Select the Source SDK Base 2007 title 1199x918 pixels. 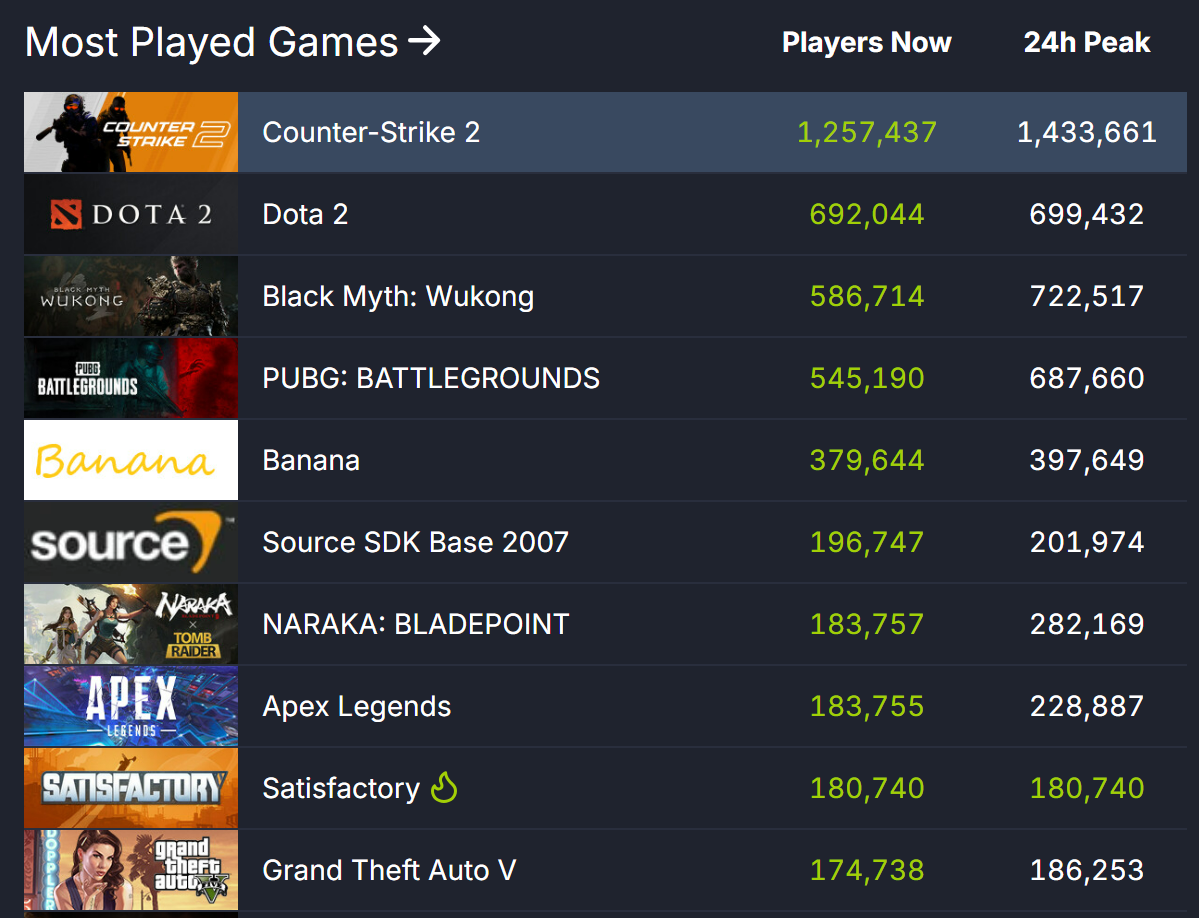point(415,542)
